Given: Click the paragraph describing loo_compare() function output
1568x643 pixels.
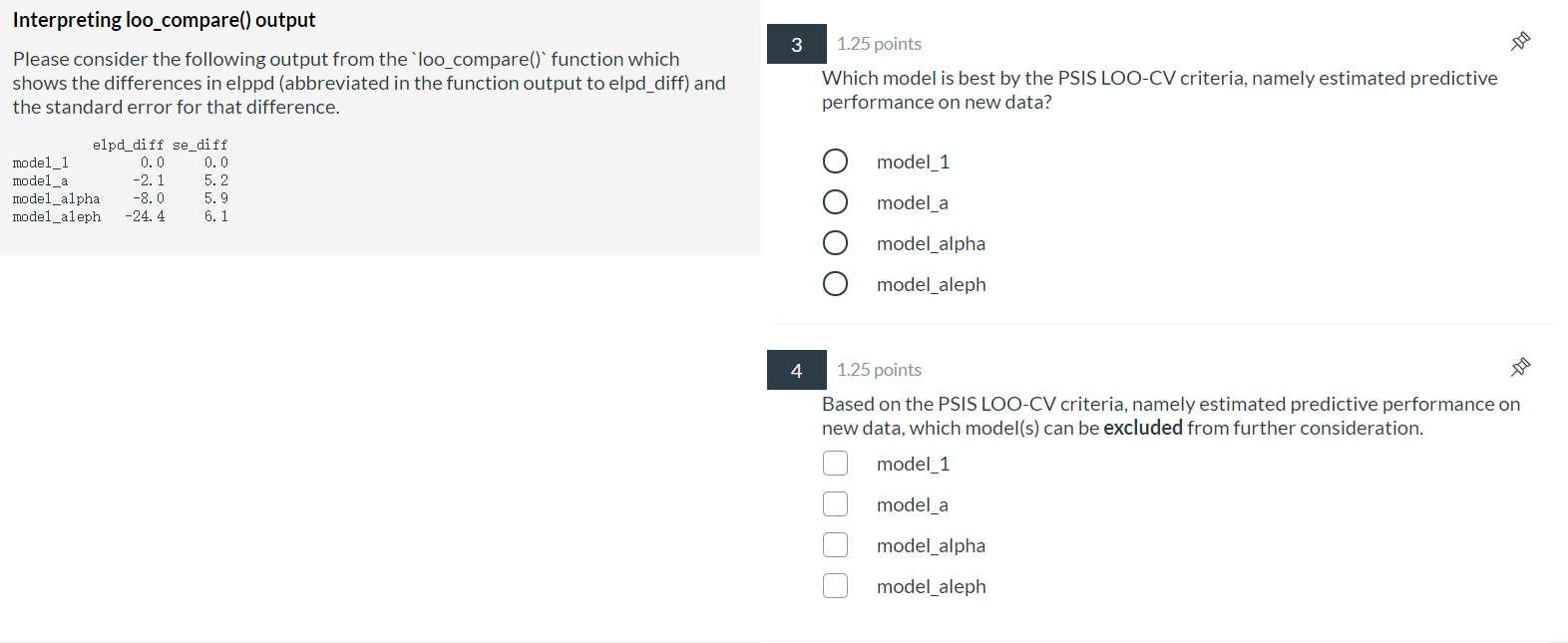Looking at the screenshot, I should 369,83.
